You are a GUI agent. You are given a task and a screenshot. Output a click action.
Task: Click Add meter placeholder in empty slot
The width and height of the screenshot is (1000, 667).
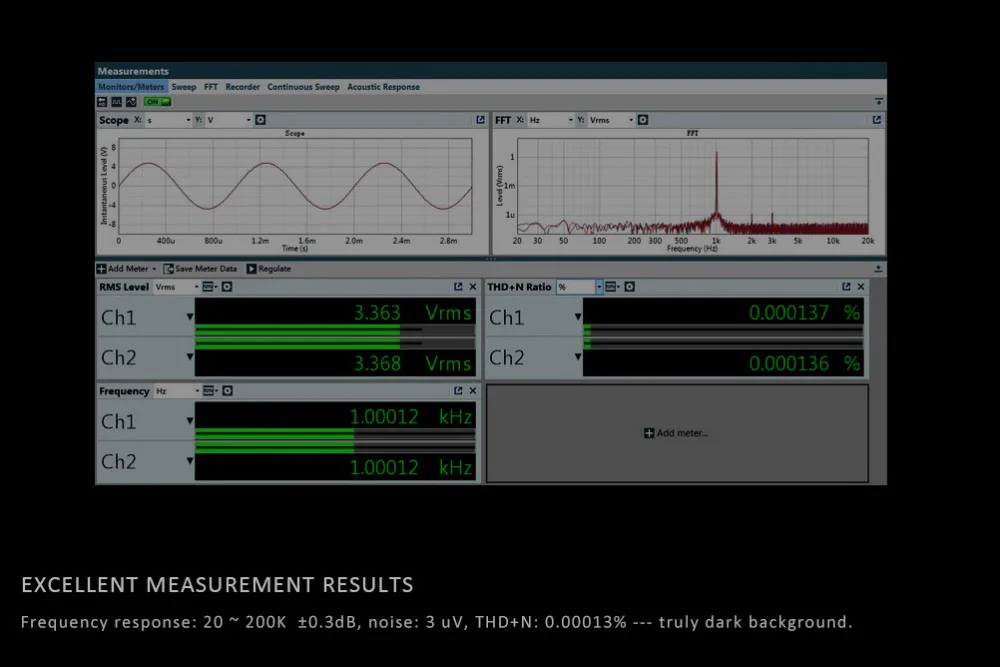[x=676, y=433]
